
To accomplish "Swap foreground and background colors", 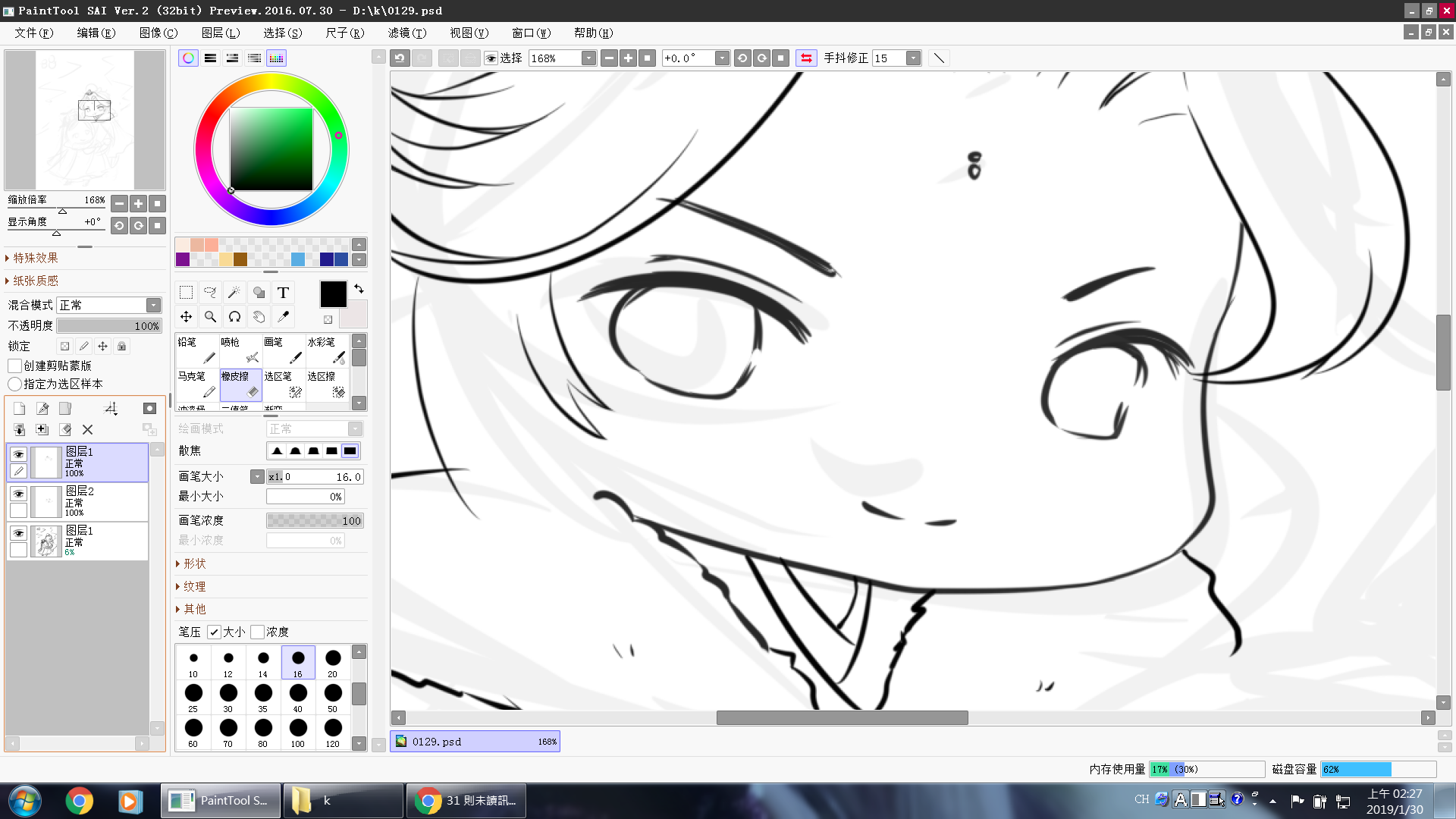I will [359, 289].
